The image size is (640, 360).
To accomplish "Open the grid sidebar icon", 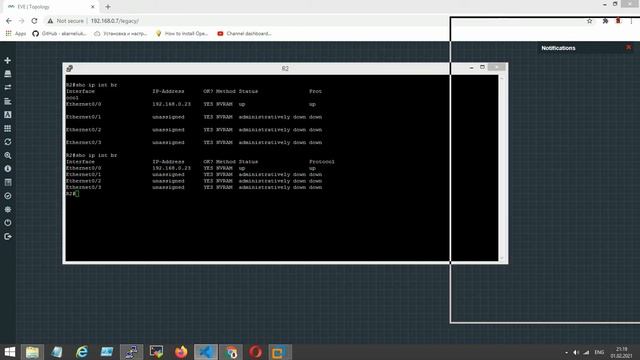I will tap(8, 128).
